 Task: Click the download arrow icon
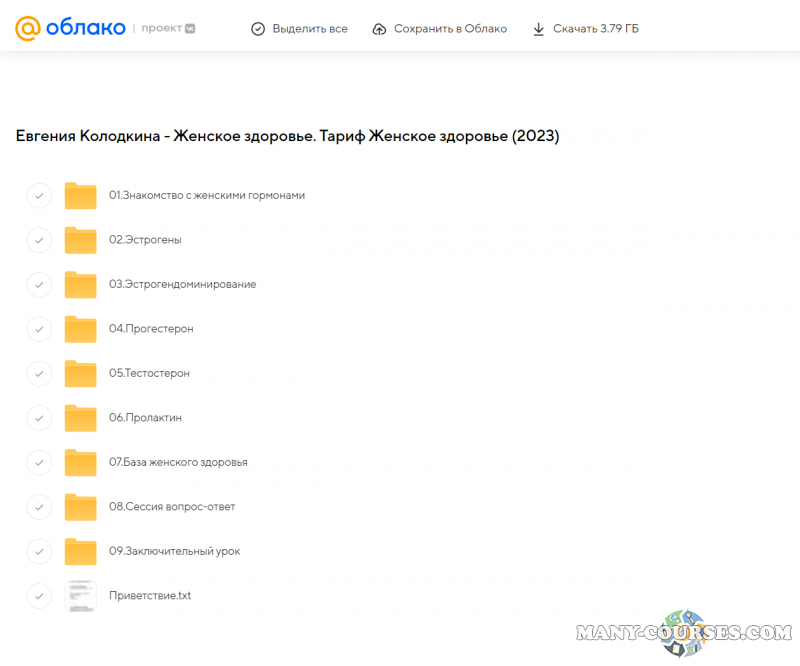(539, 29)
